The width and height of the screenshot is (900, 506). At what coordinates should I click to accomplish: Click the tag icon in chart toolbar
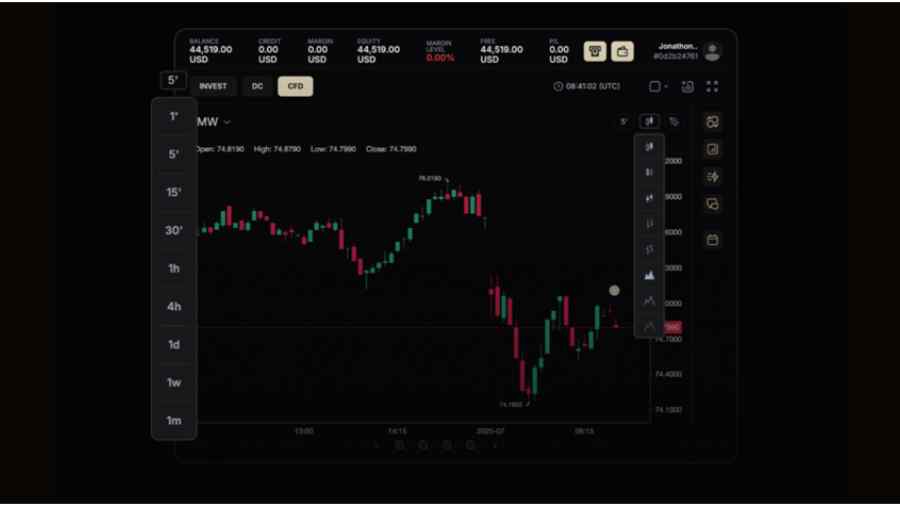tap(674, 122)
